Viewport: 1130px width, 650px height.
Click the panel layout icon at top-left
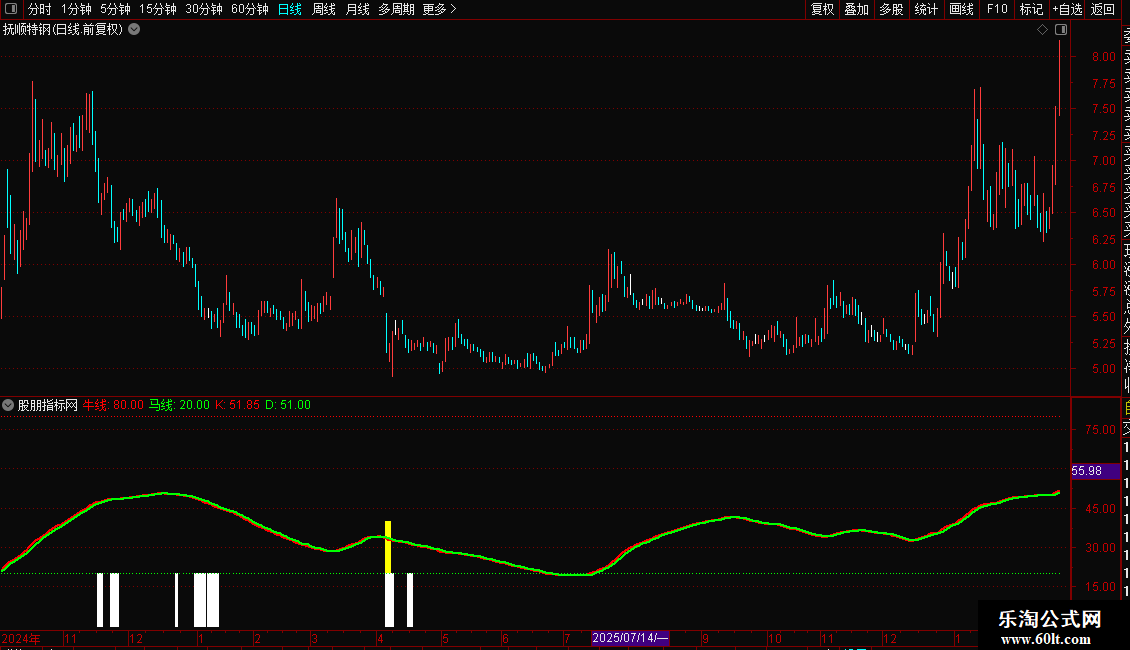pyautogui.click(x=11, y=9)
